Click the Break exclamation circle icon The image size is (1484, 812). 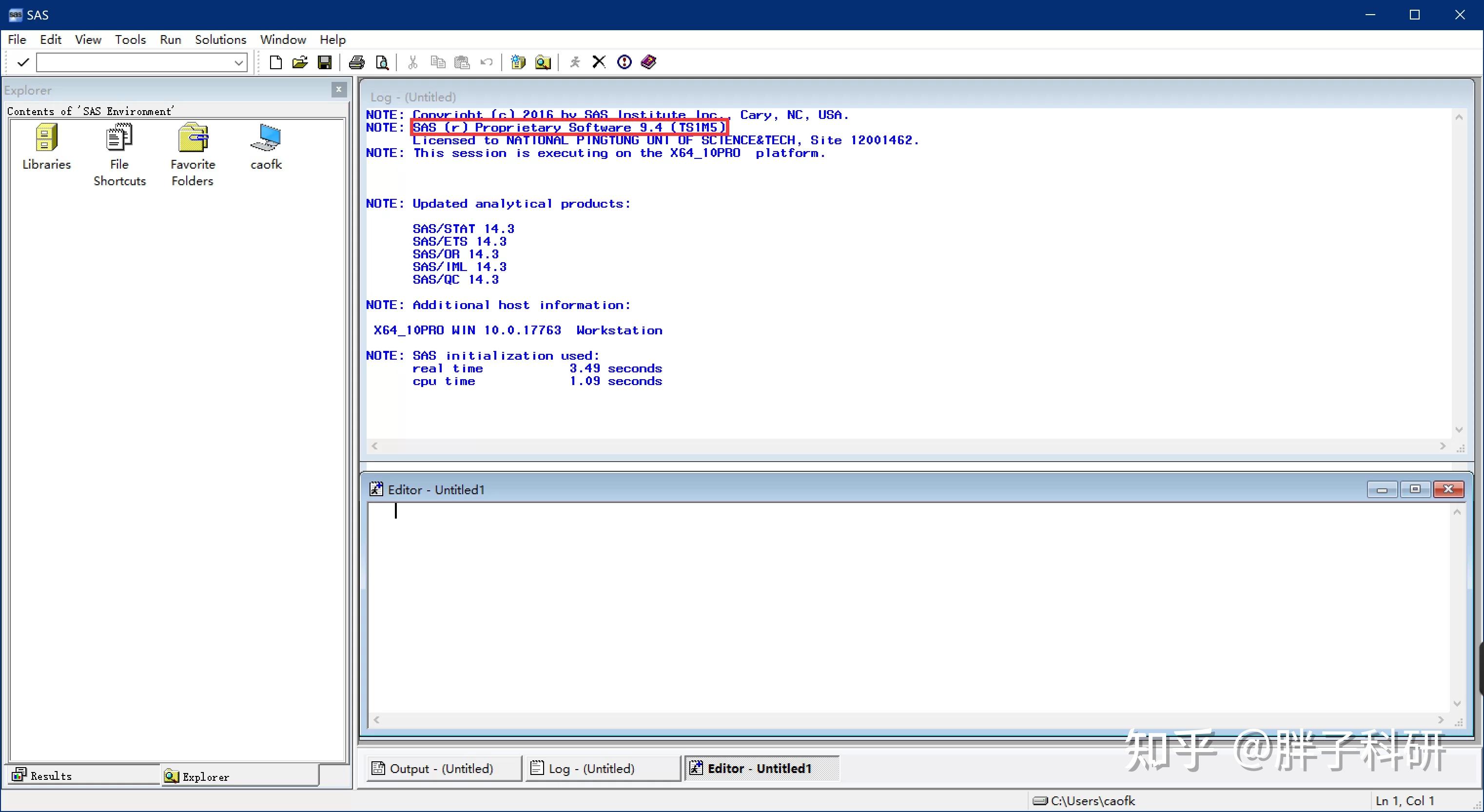pyautogui.click(x=624, y=62)
